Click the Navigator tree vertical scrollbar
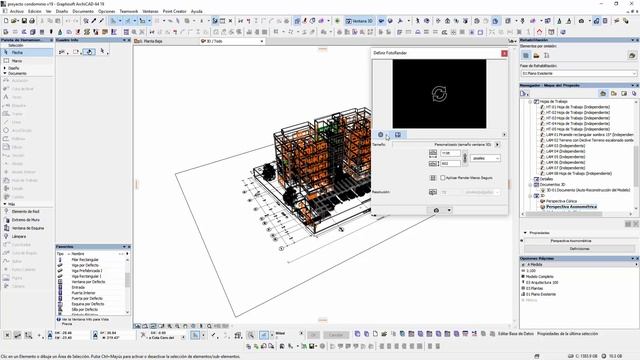The image size is (640, 360). pyautogui.click(x=637, y=155)
